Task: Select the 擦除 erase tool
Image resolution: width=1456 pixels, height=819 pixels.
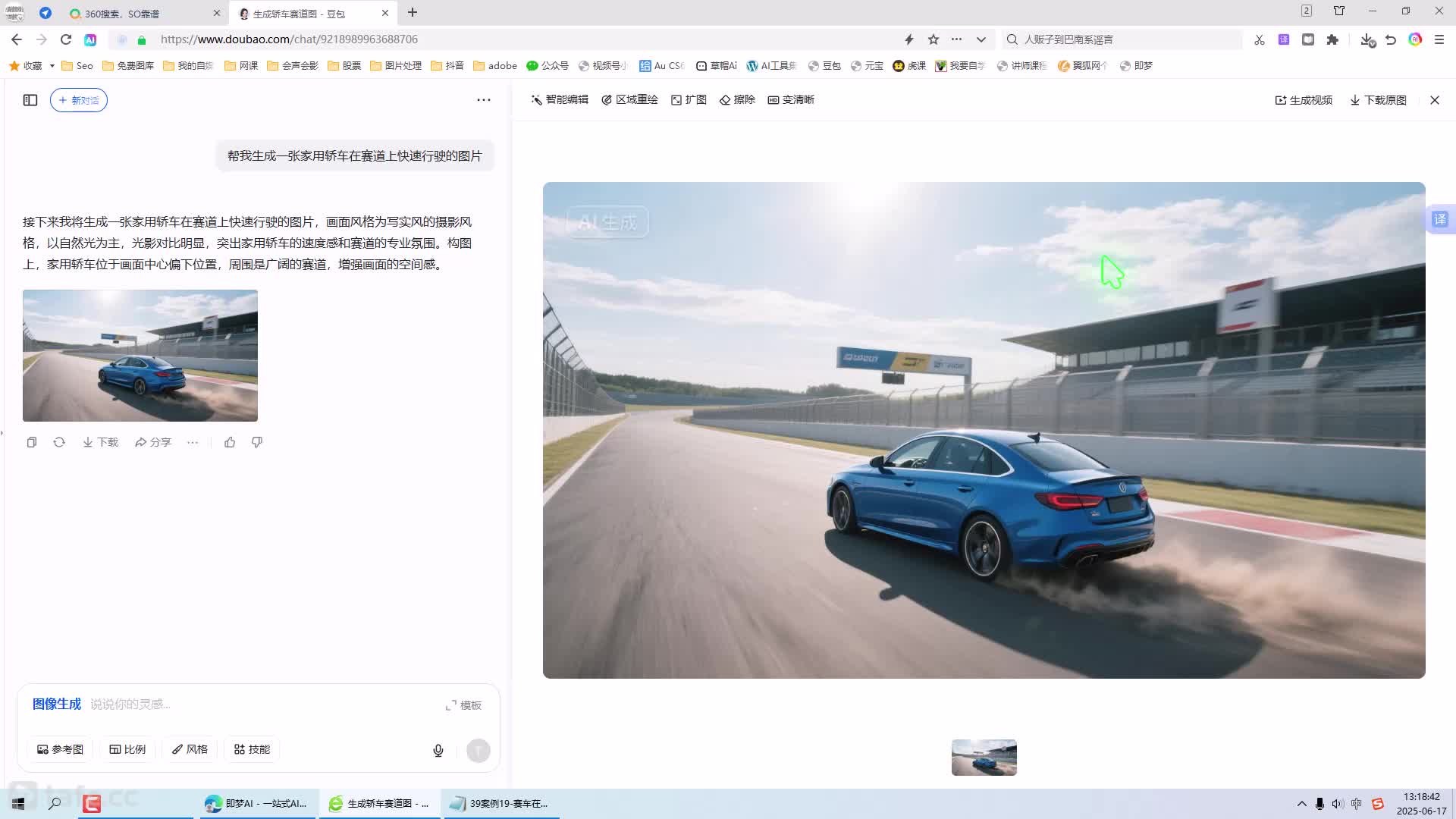Action: [x=737, y=100]
